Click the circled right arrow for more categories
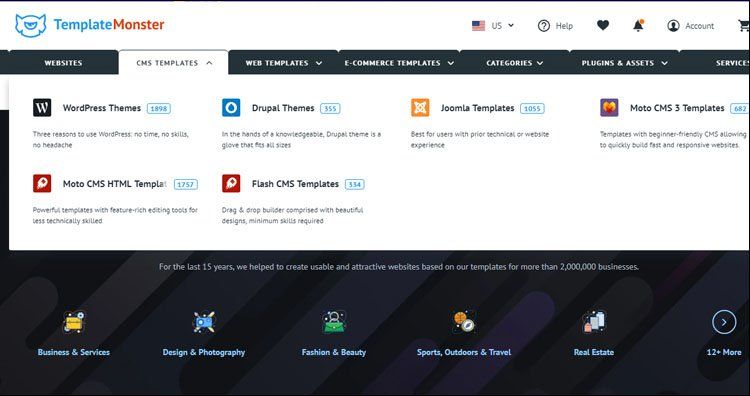Image resolution: width=750 pixels, height=396 pixels. [724, 322]
